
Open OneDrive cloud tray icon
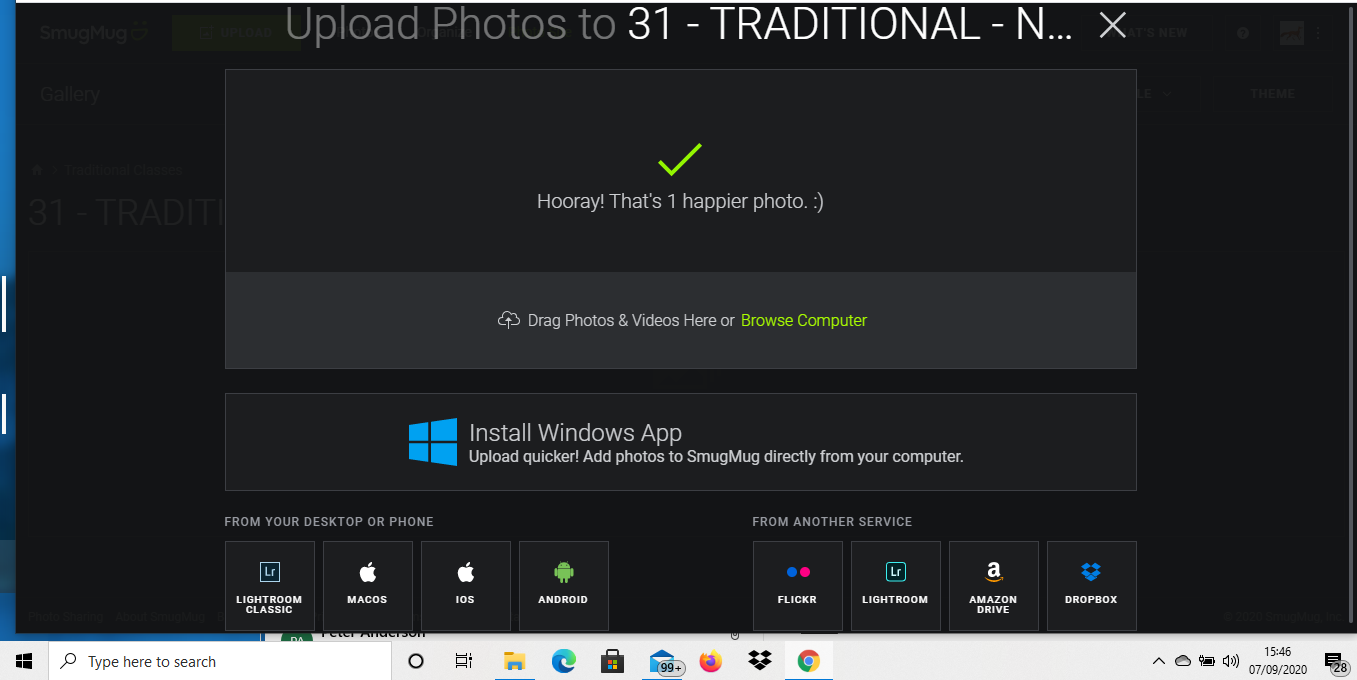click(1183, 661)
